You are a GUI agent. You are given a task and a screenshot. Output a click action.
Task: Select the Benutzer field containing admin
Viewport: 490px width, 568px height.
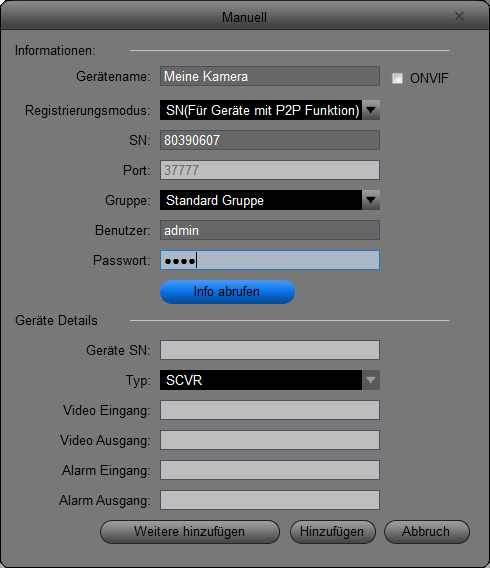(x=270, y=230)
